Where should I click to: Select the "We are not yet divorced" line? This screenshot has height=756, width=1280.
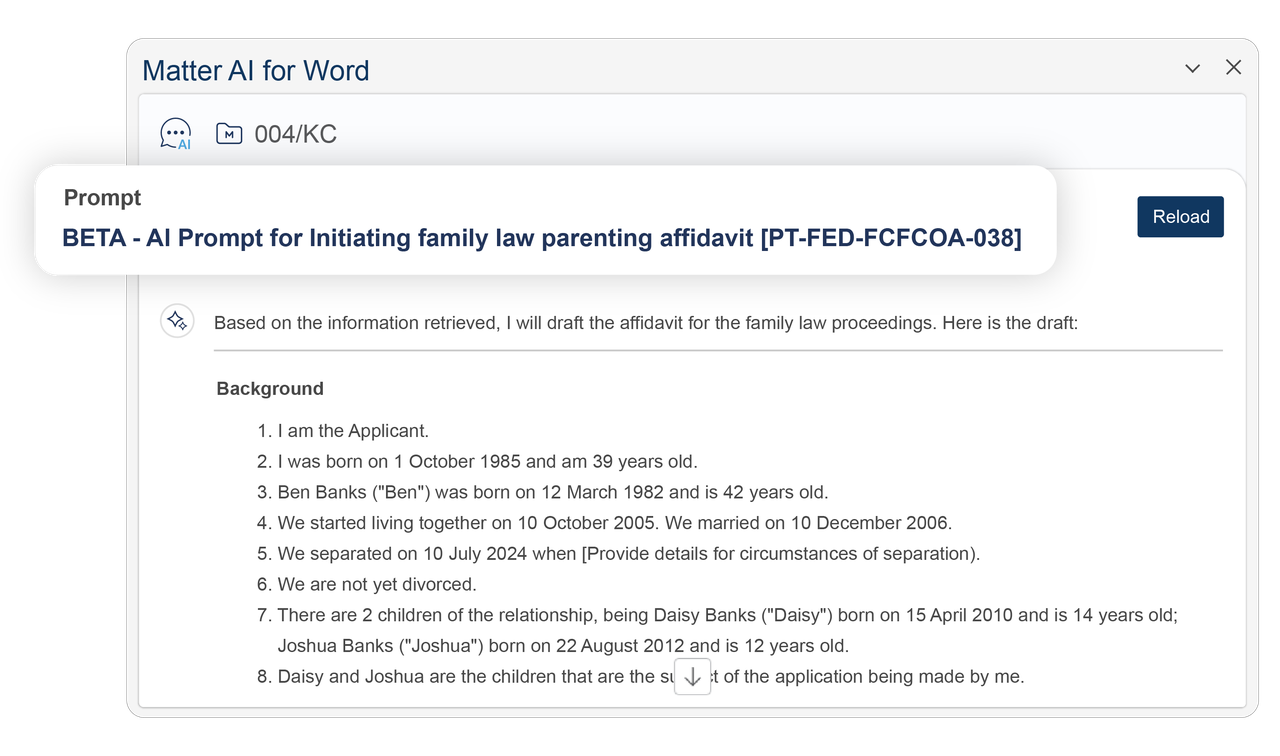pyautogui.click(x=376, y=584)
